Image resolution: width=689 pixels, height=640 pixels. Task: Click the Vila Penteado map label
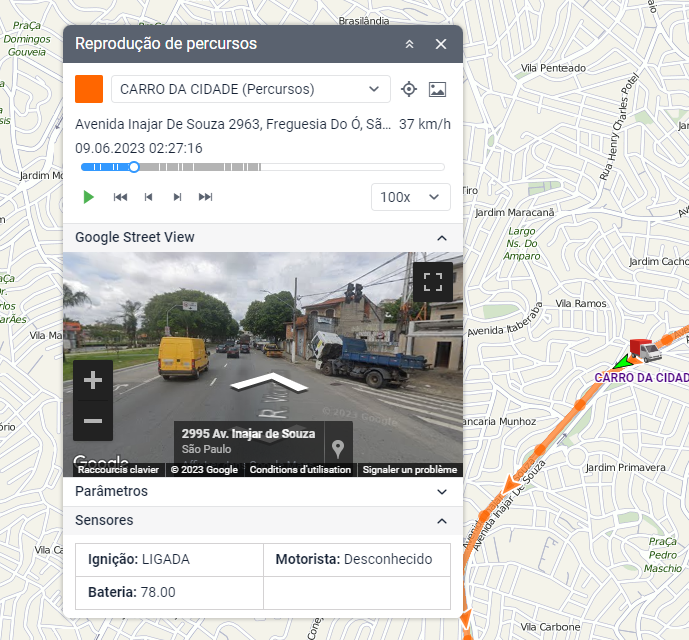[553, 68]
